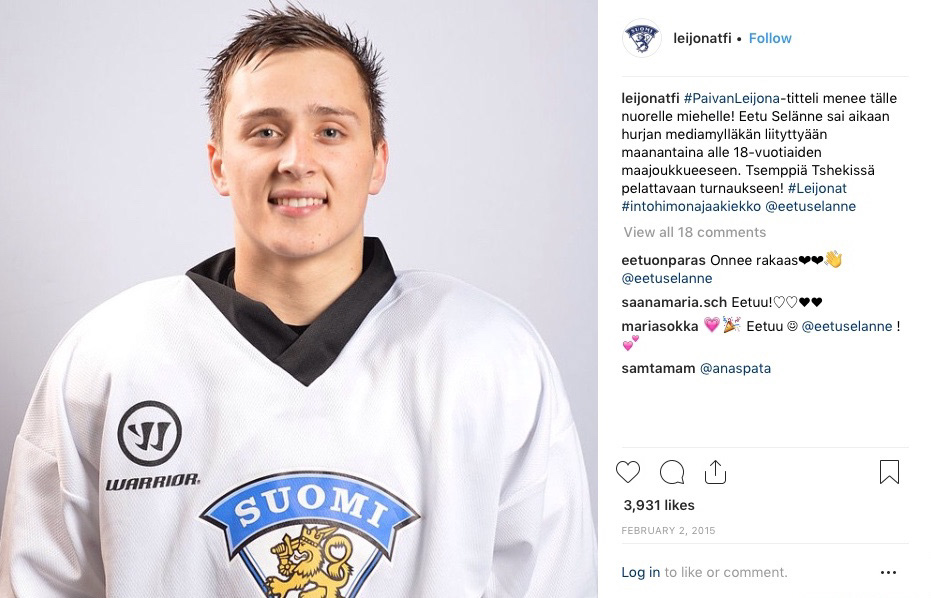931x598 pixels.
Task: Open the 3,931 likes list
Action: click(x=659, y=505)
